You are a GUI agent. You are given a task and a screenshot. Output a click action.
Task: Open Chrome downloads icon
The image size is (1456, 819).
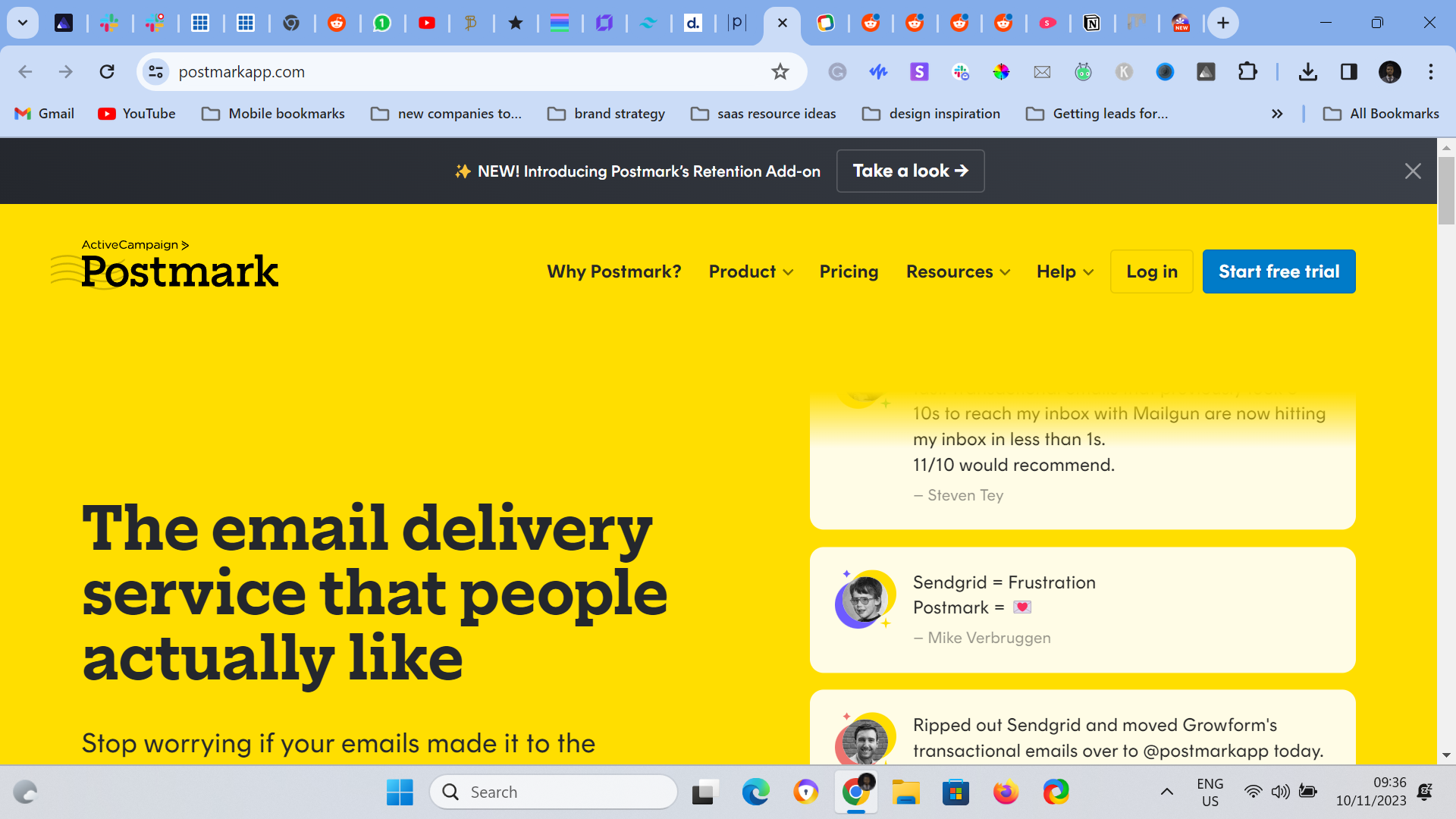tap(1307, 72)
